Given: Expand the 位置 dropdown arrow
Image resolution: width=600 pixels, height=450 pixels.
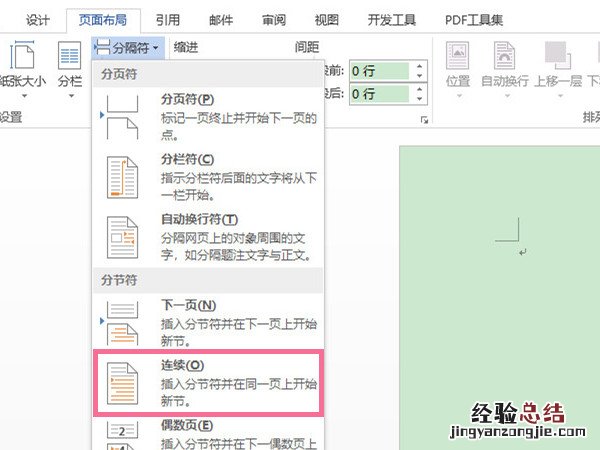Looking at the screenshot, I should (459, 96).
